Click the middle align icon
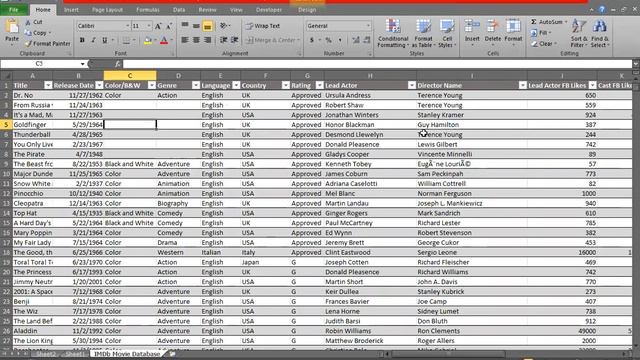Screen dimensions: 640x360 [x=196, y=26]
